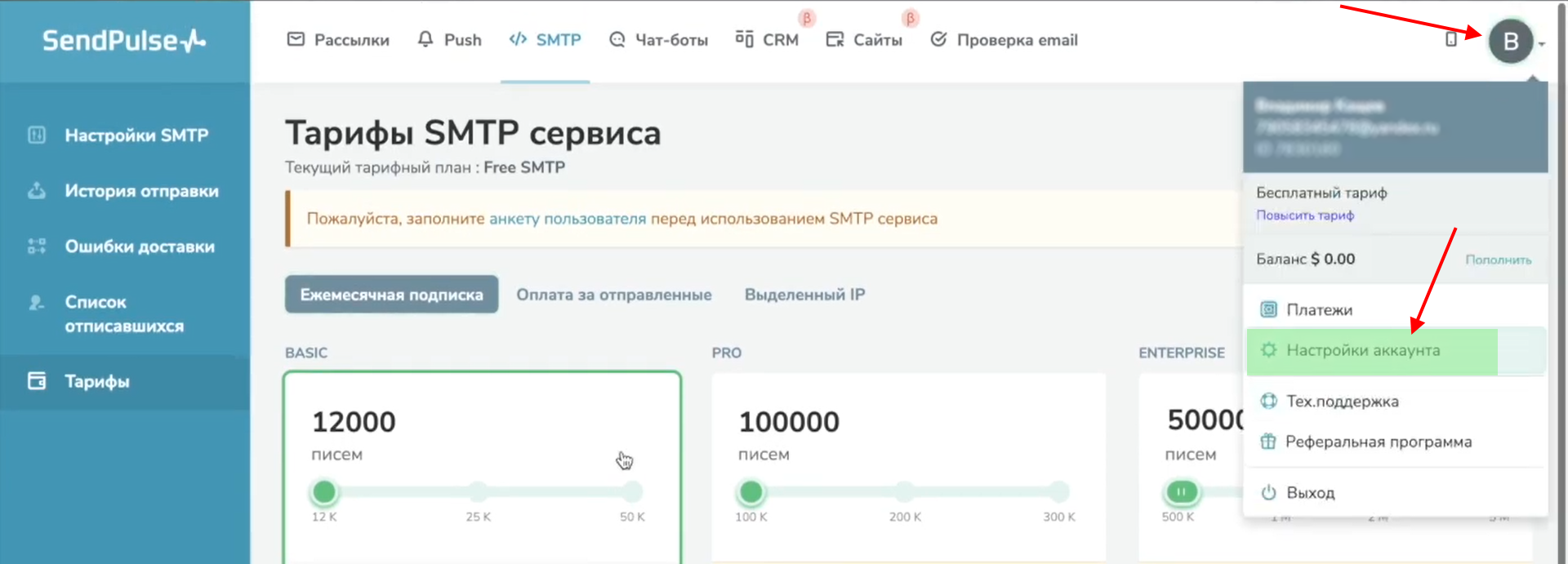Open Настройки аккаунта from the menu

point(1362,350)
